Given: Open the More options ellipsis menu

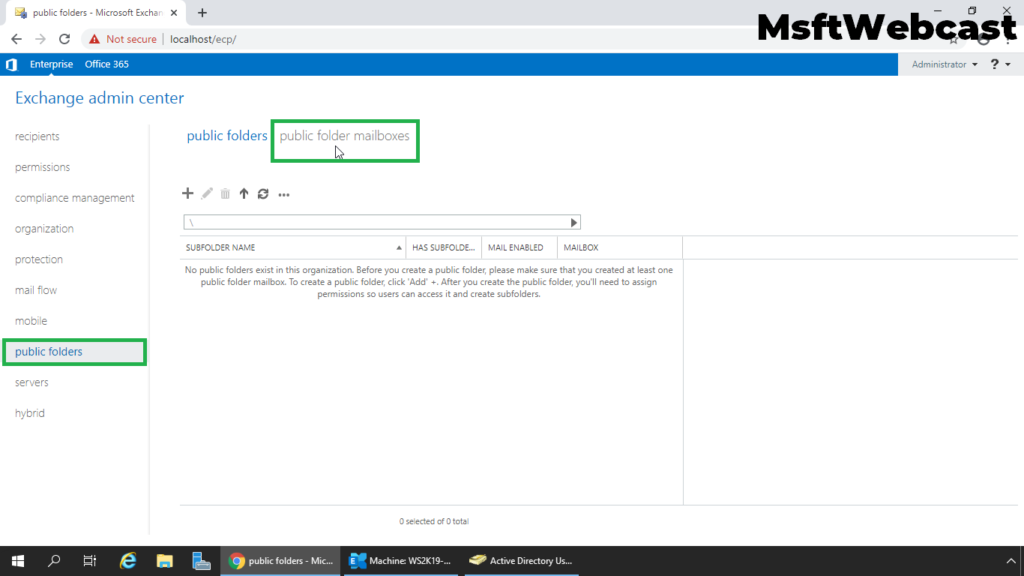Looking at the screenshot, I should (283, 195).
